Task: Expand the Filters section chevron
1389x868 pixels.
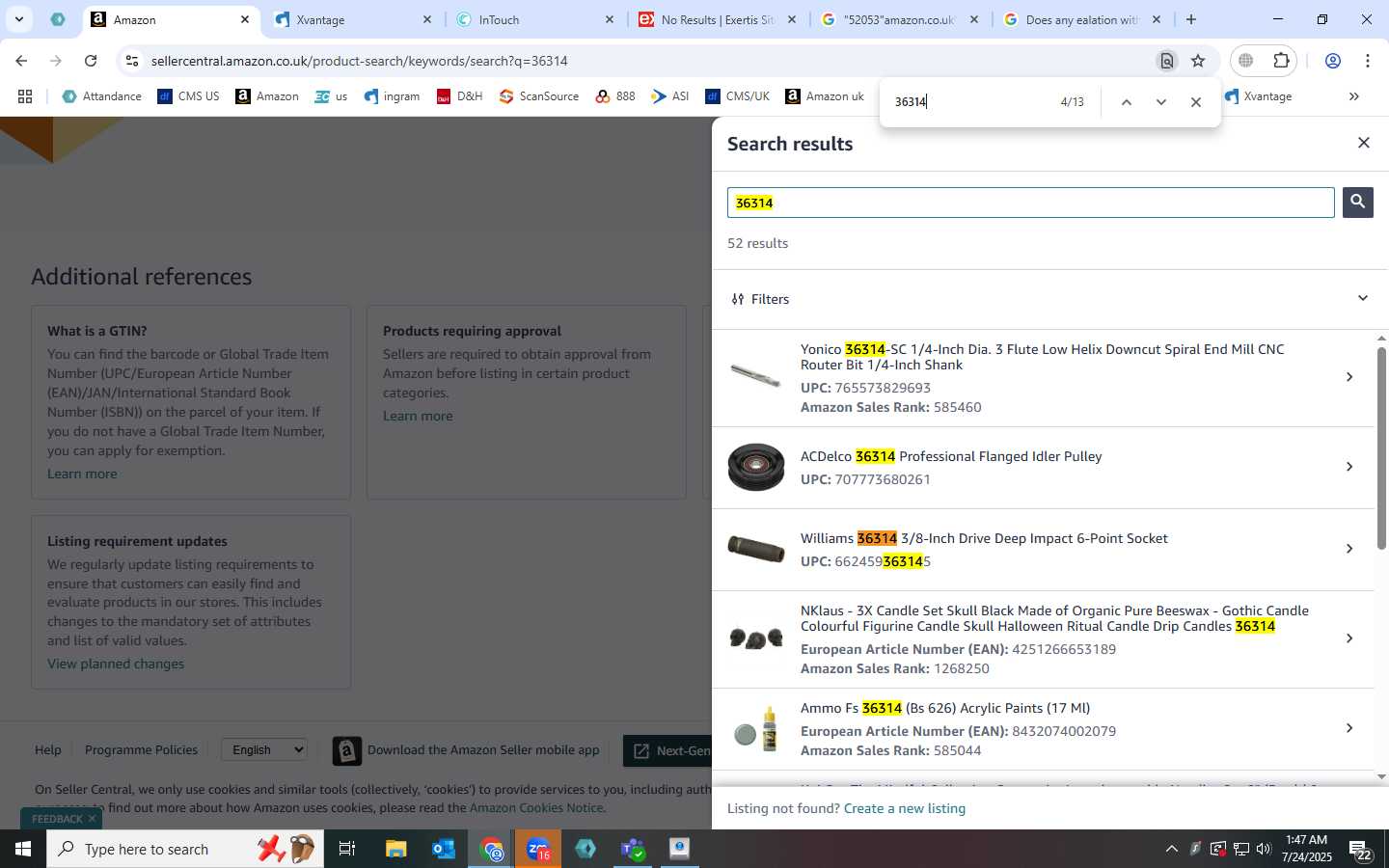Action: pos(1362,298)
